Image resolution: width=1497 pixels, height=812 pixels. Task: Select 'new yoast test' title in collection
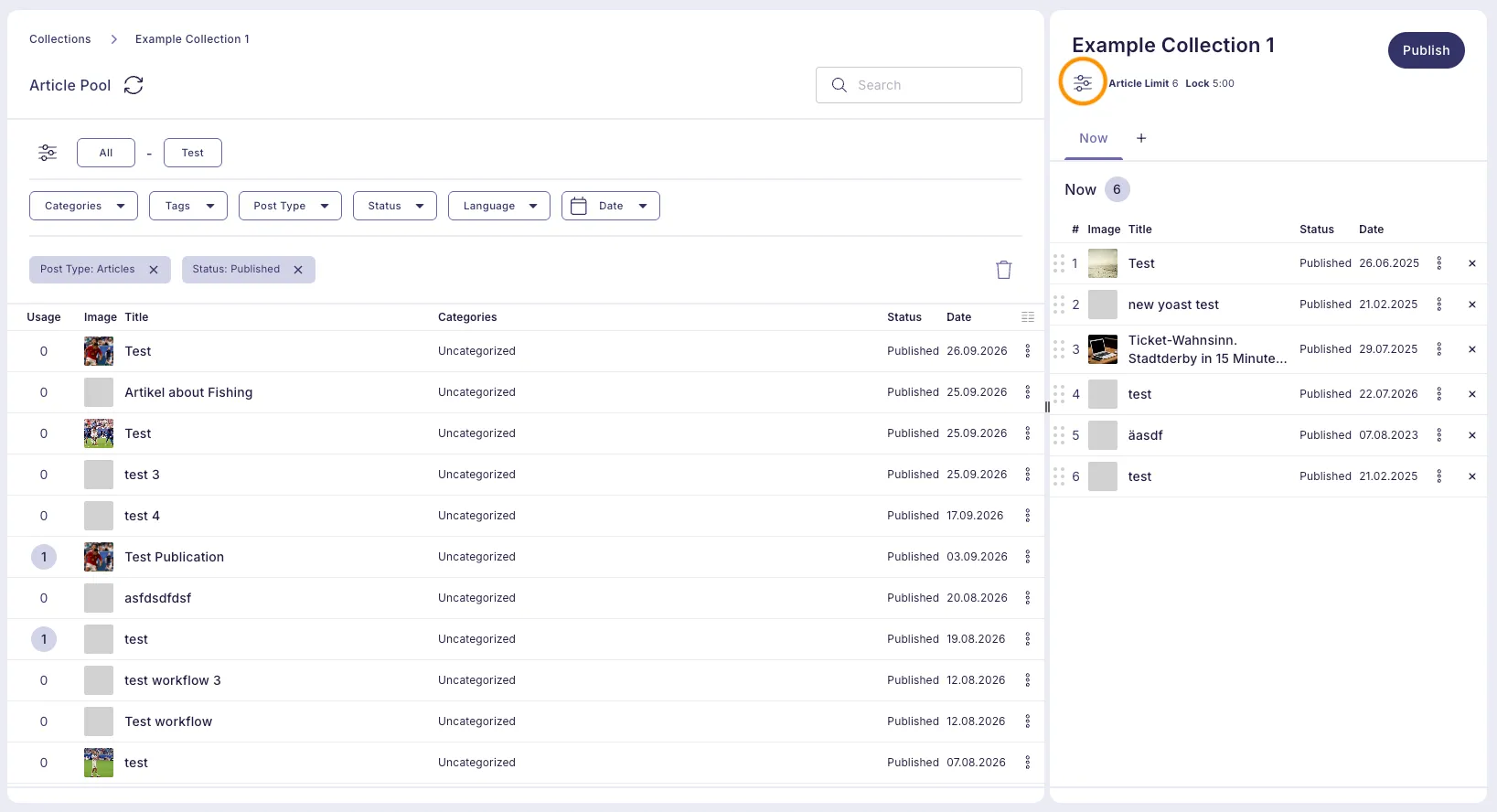point(1173,304)
